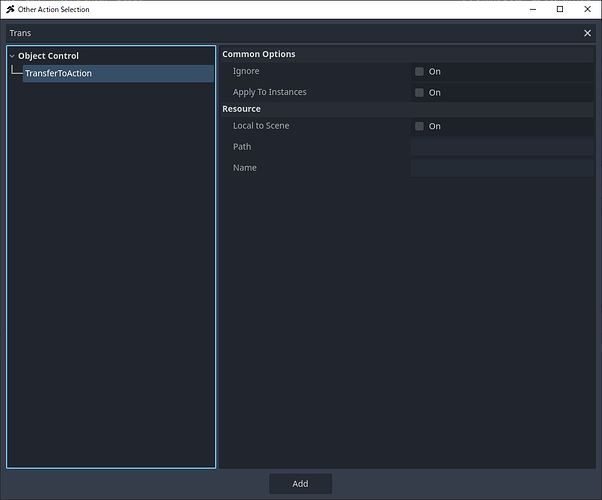Click into the Name input field
The height and width of the screenshot is (500, 602).
pyautogui.click(x=501, y=168)
